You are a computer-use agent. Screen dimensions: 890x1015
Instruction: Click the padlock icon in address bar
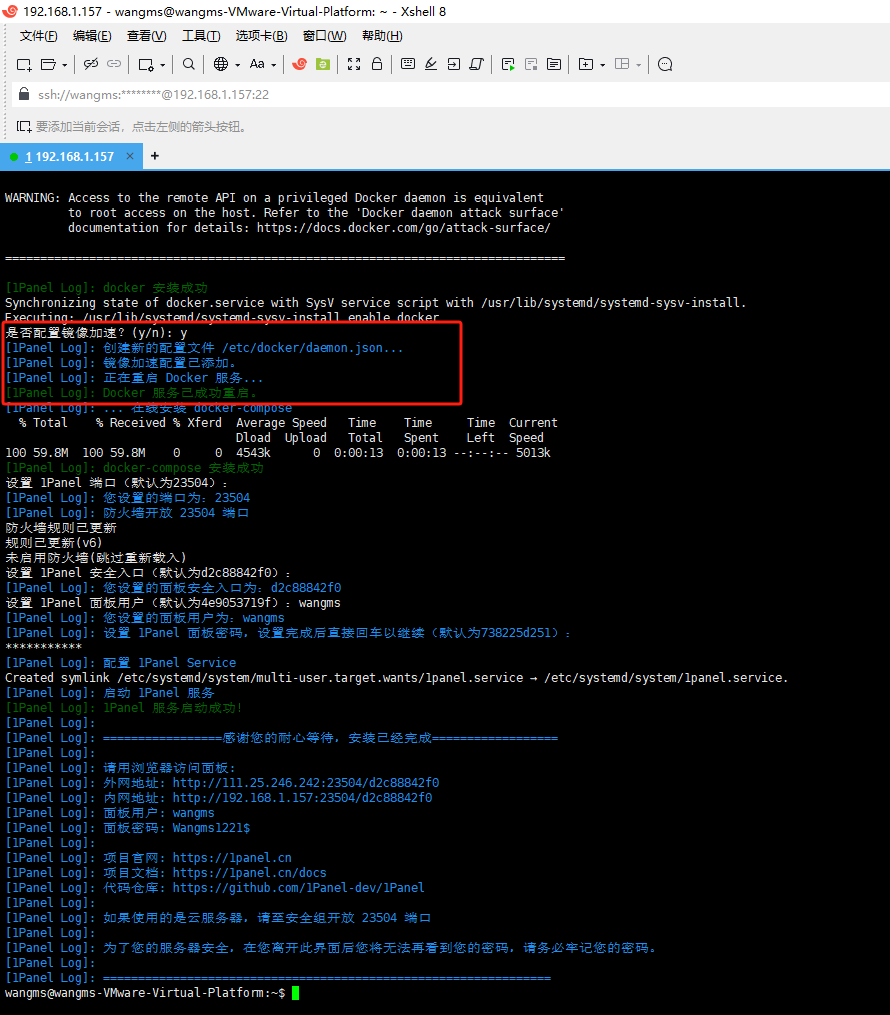point(24,94)
